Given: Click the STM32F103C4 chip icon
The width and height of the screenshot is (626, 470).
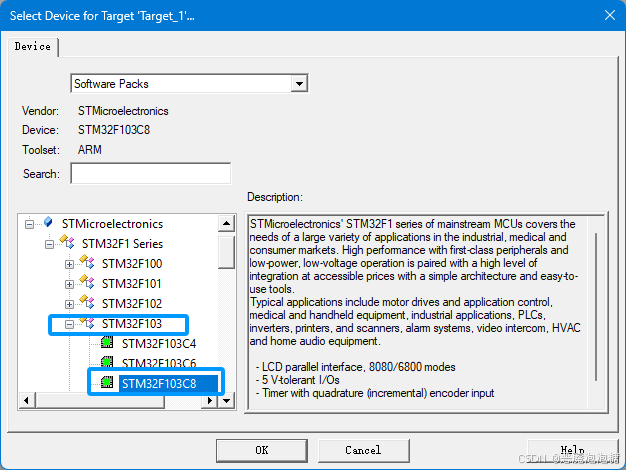Looking at the screenshot, I should [x=107, y=342].
